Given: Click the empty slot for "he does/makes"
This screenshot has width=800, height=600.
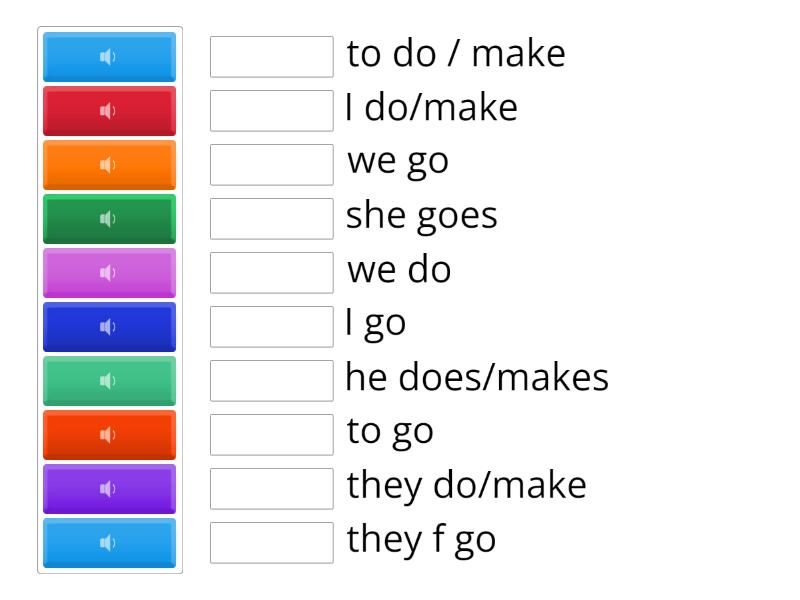Looking at the screenshot, I should [272, 381].
